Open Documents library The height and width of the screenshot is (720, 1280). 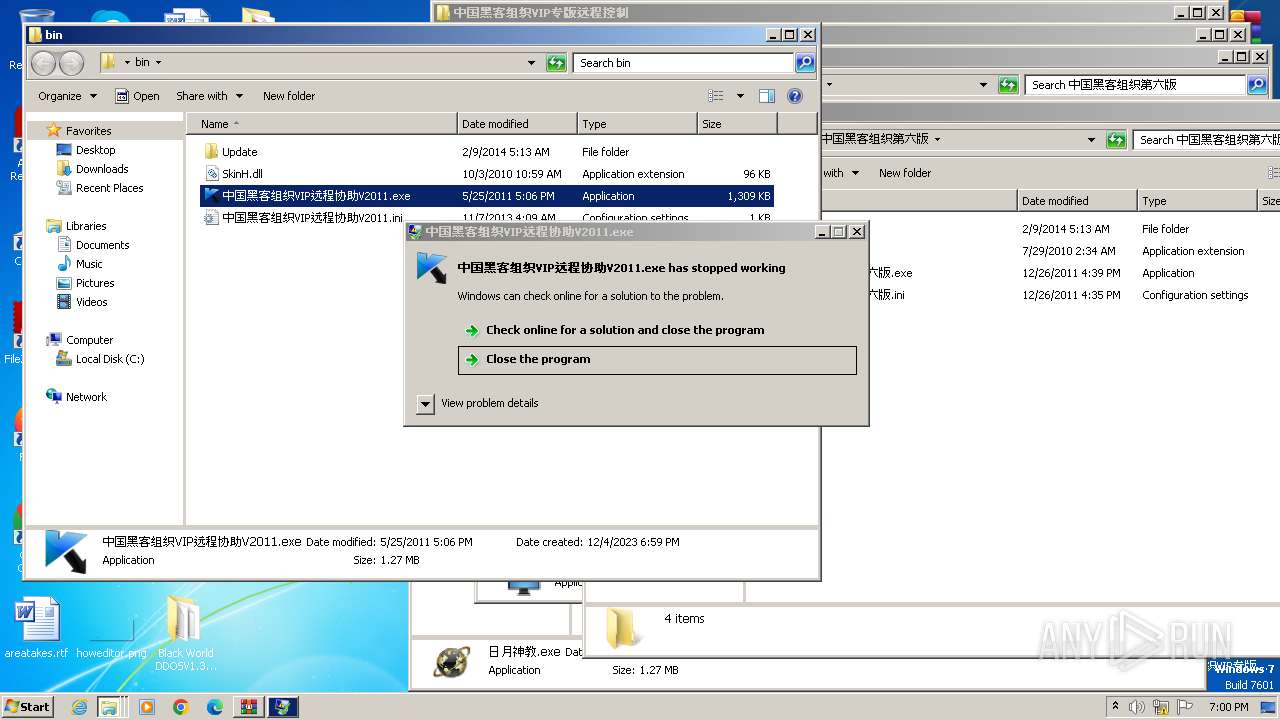(x=102, y=245)
